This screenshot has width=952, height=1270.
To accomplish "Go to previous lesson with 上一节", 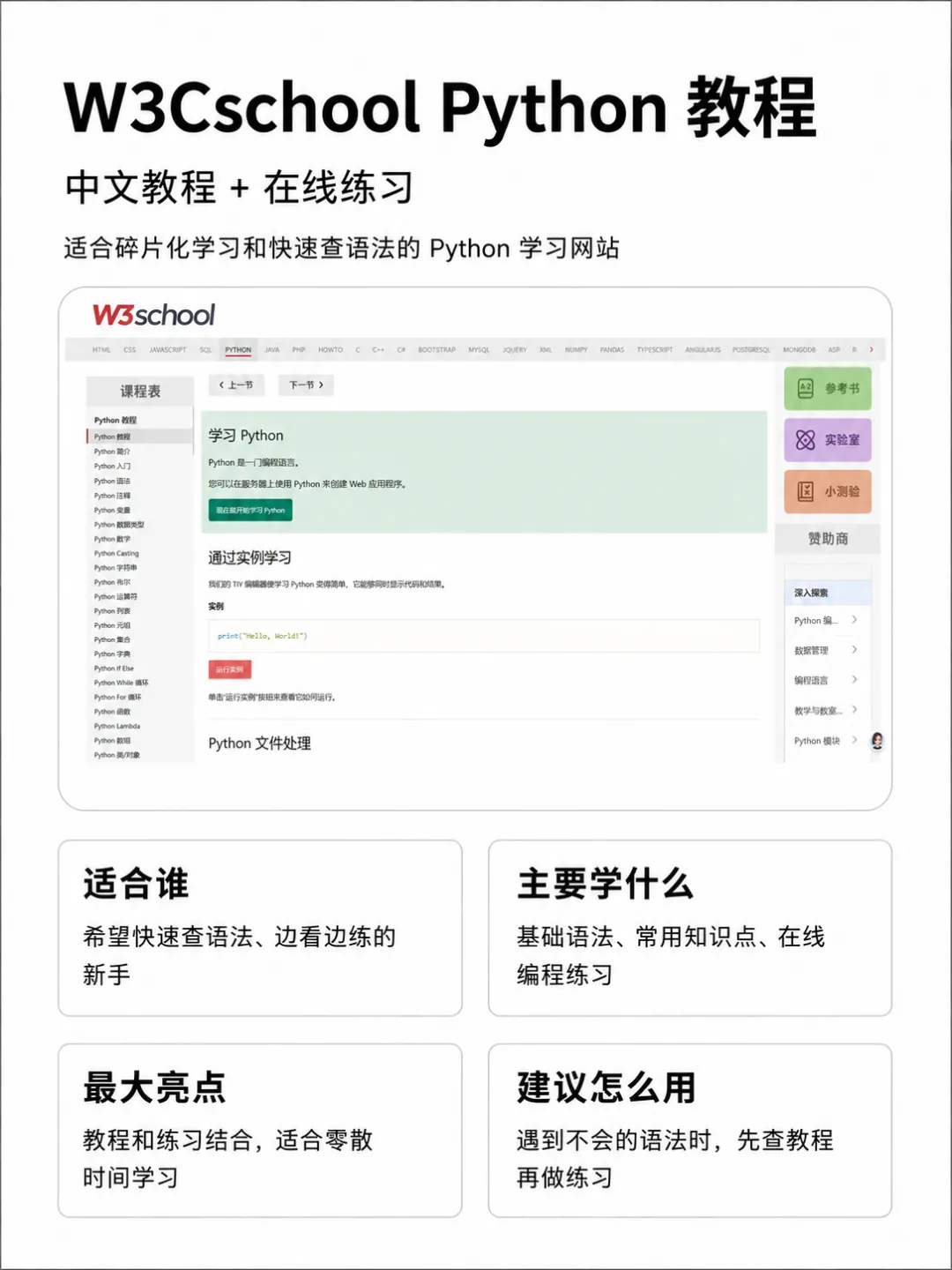I will (x=236, y=385).
